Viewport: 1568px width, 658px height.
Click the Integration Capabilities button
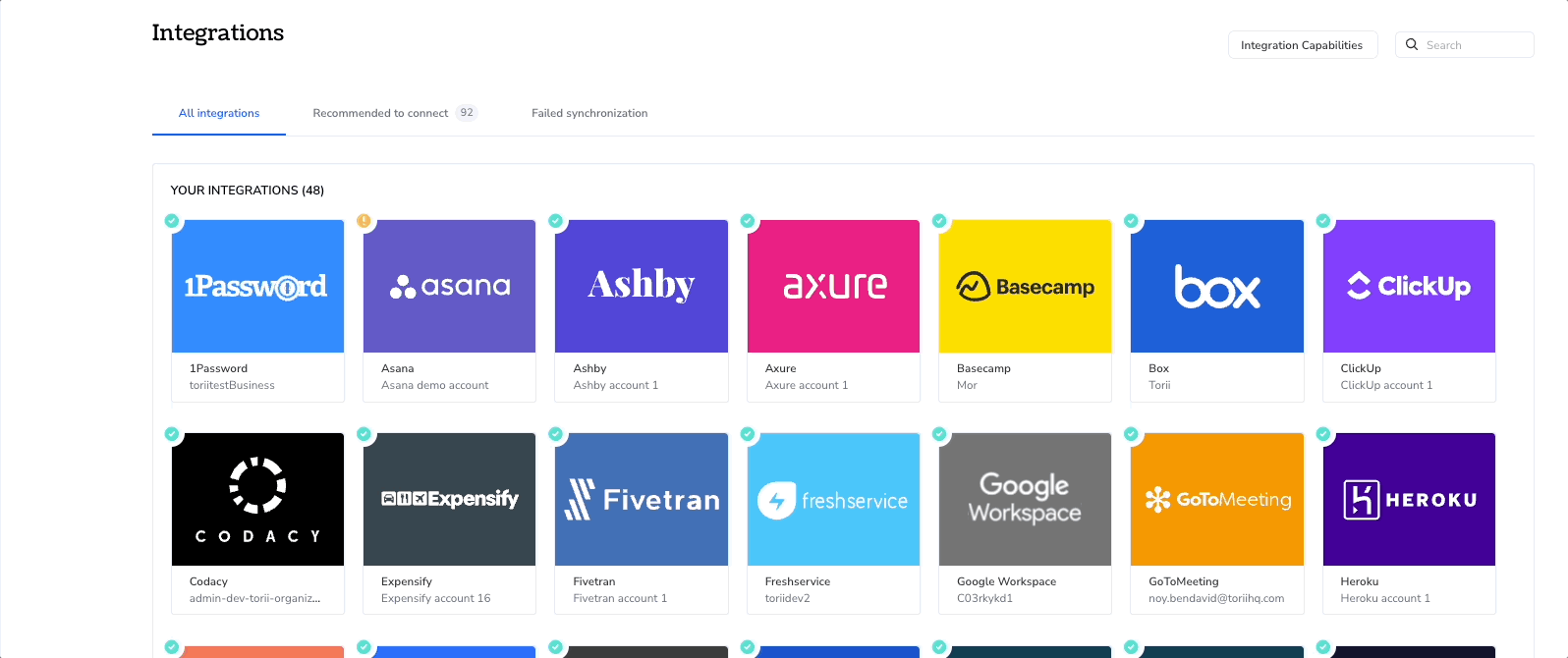pyautogui.click(x=1303, y=45)
